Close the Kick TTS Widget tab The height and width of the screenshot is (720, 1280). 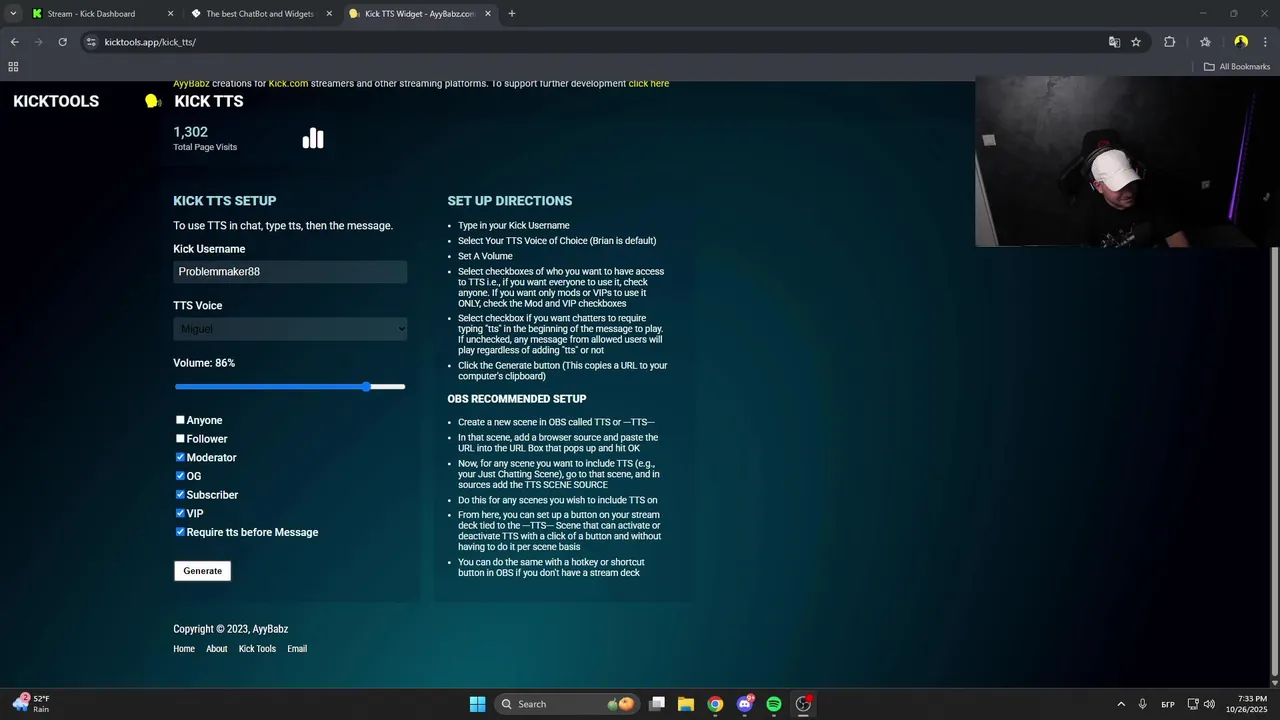point(488,14)
